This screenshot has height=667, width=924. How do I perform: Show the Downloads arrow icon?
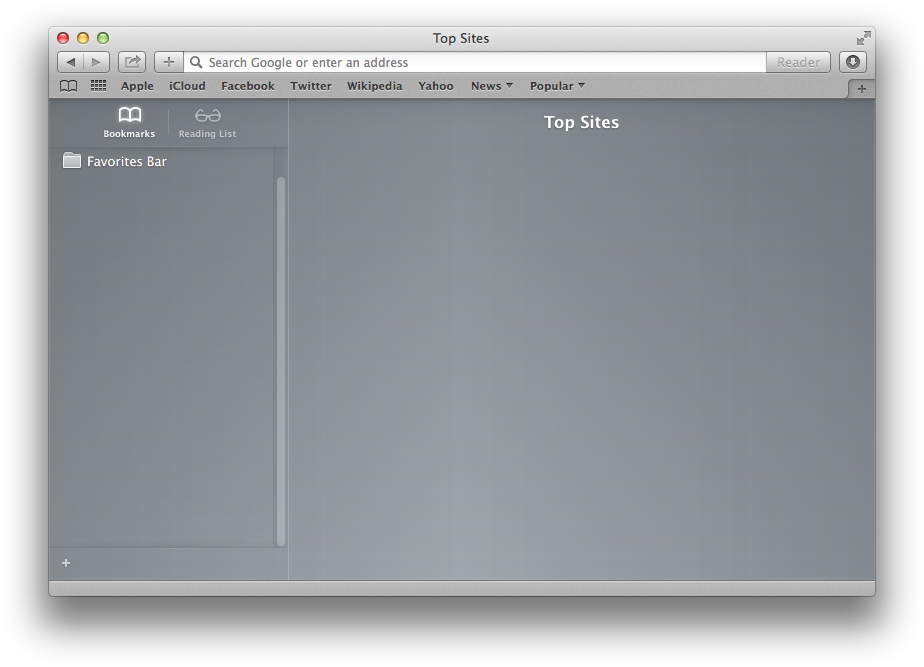(x=852, y=62)
